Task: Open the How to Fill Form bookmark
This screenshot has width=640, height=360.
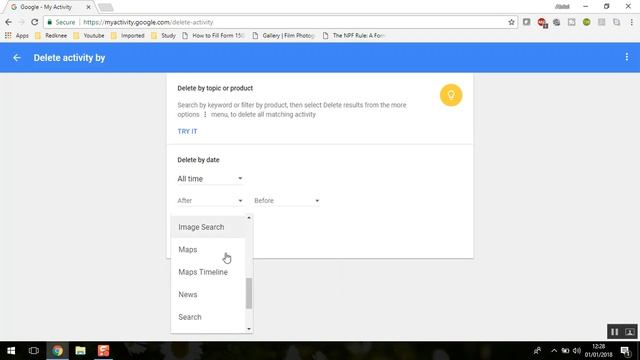Action: coord(213,36)
